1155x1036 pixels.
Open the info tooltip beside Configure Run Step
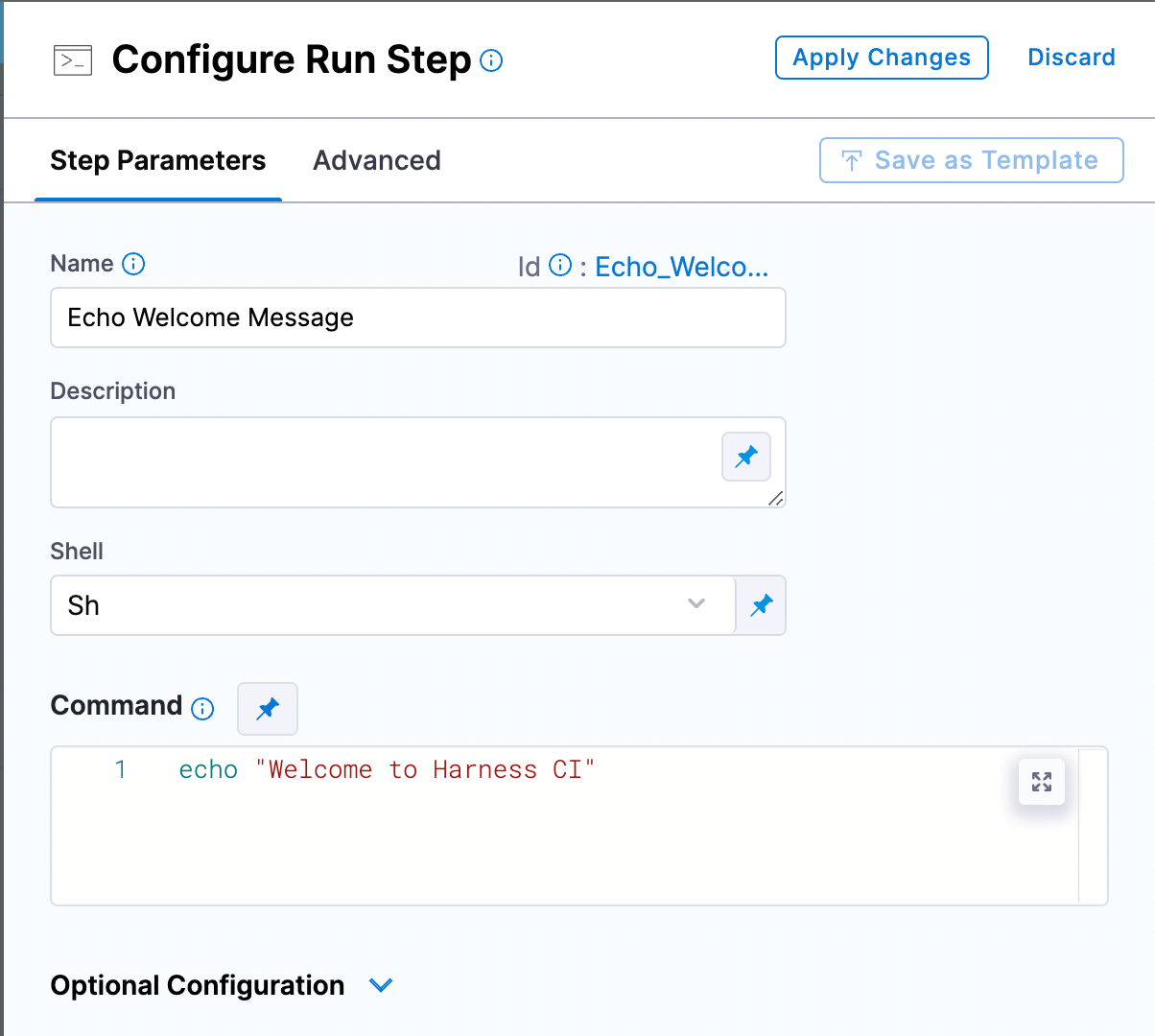(x=490, y=60)
